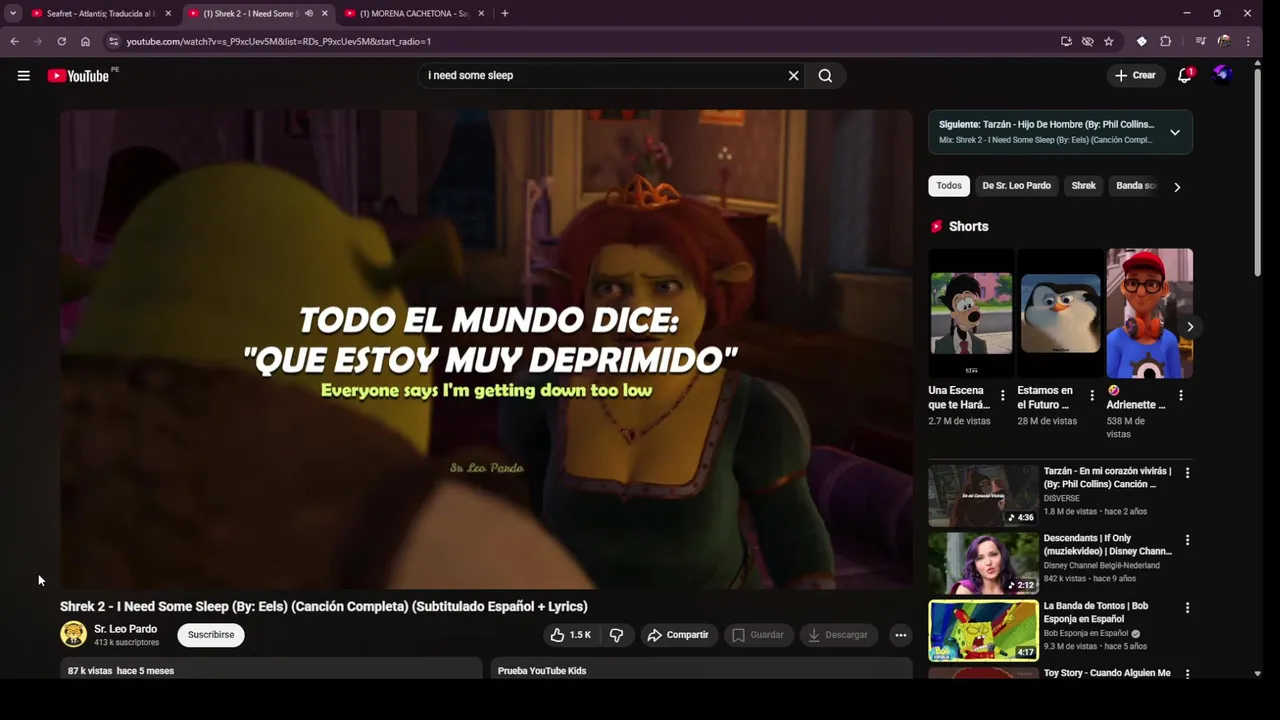Open options for the Adrienette short
The height and width of the screenshot is (720, 1280).
click(1181, 396)
